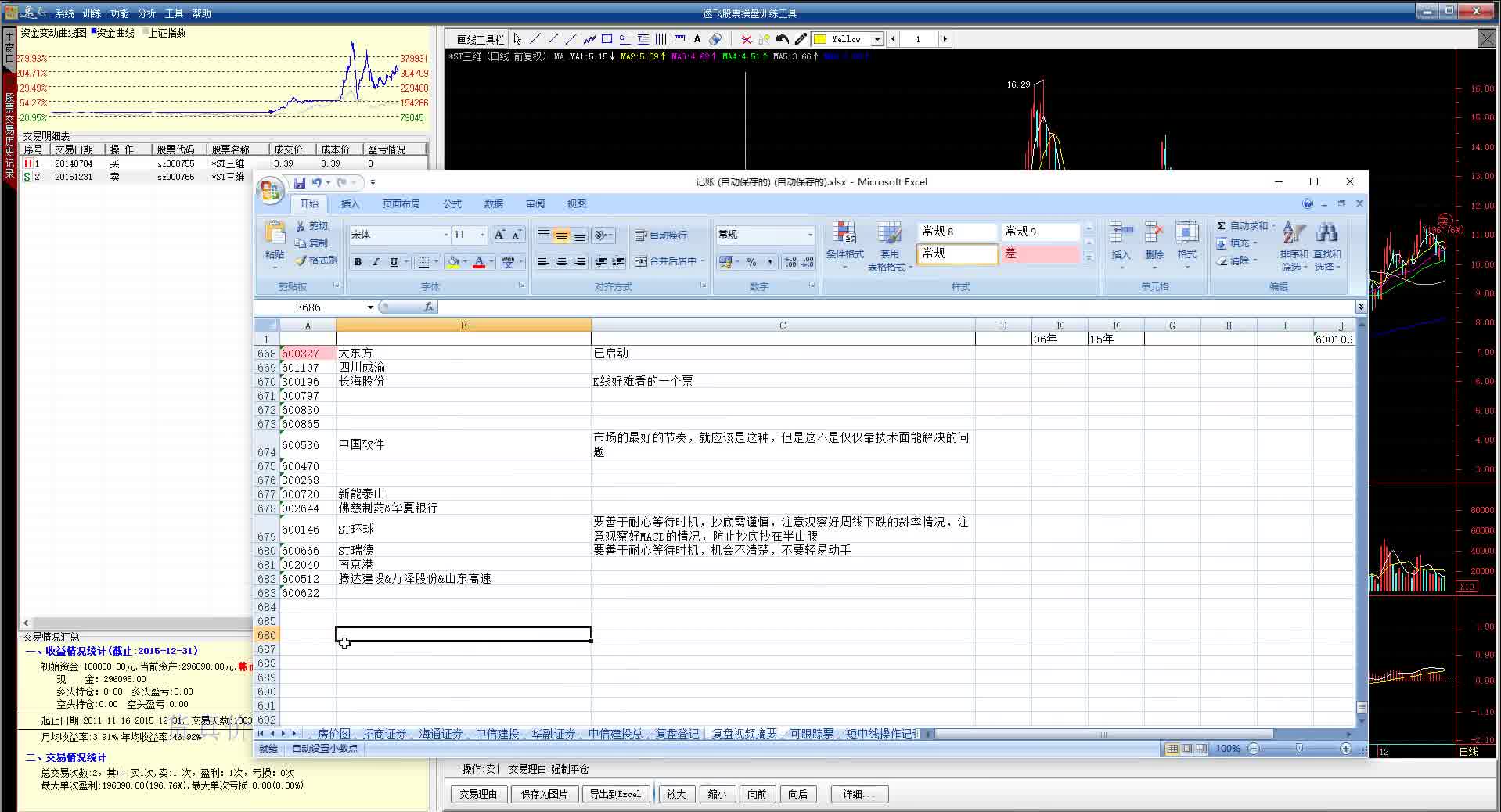This screenshot has height=812, width=1501.
Task: Click the red font color swatch button
Action: coord(479,262)
